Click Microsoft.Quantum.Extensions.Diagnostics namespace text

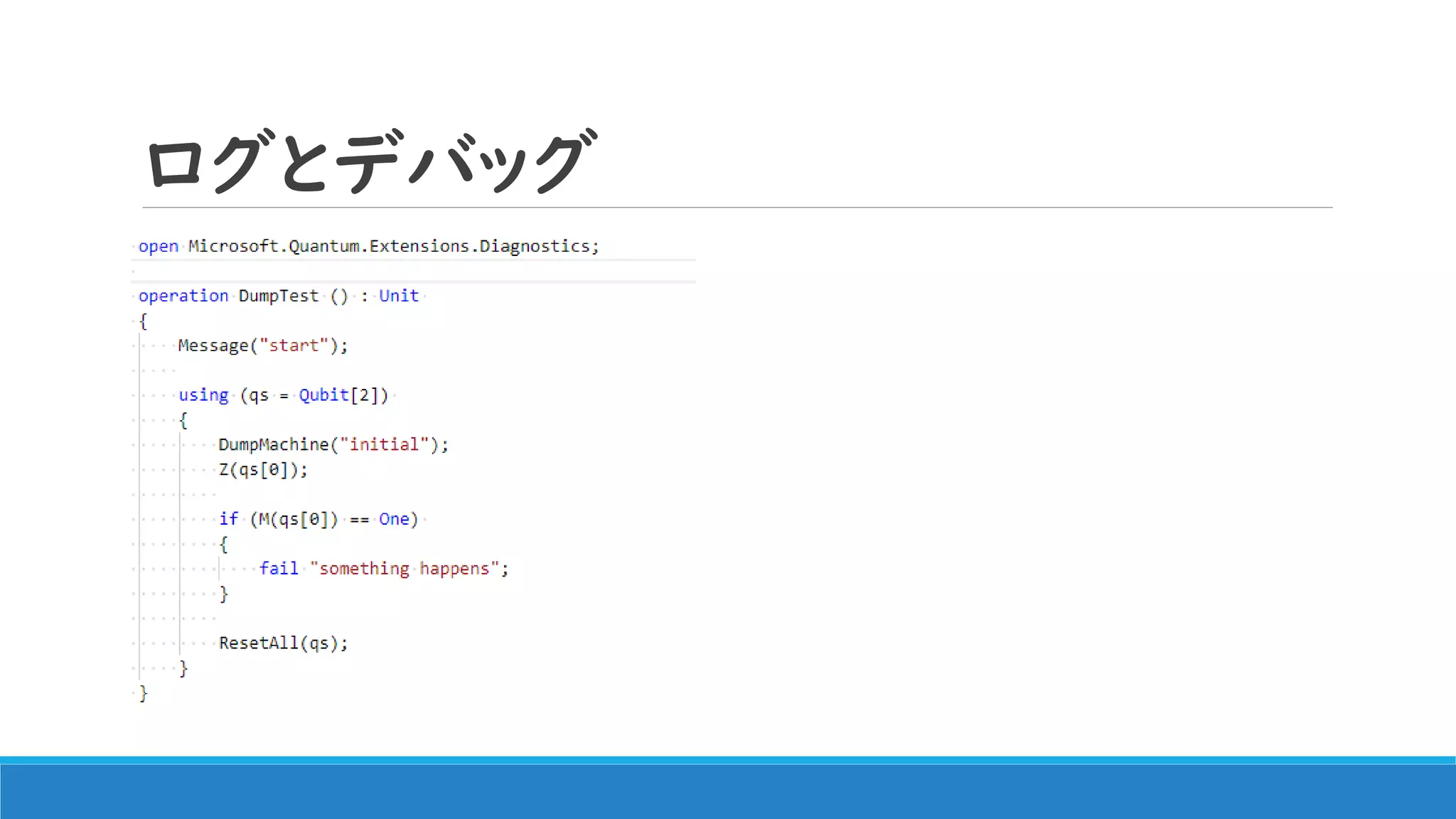point(392,246)
